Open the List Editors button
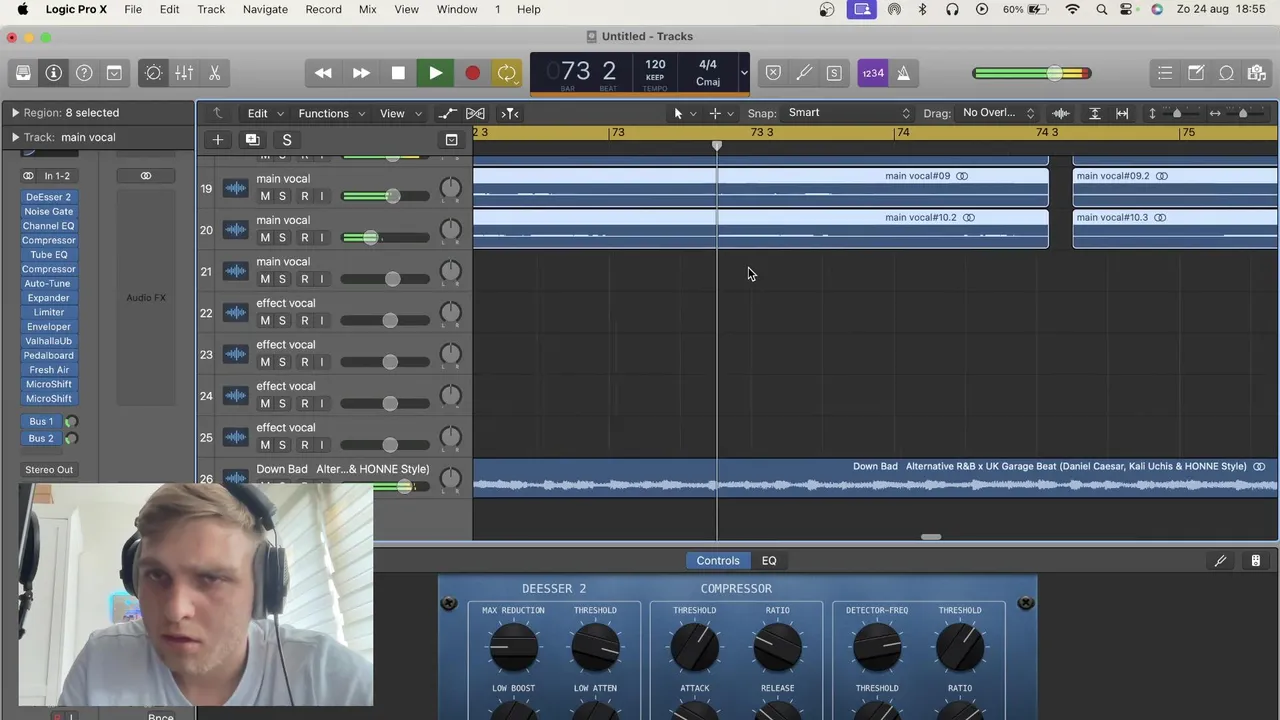Image resolution: width=1280 pixels, height=720 pixels. click(x=1165, y=73)
